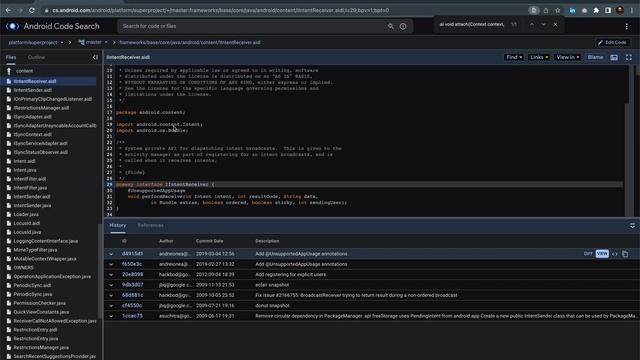Image resolution: width=640 pixels, height=360 pixels.
Task: Select MimeTypeFilter.java in file tree
Action: (x=35, y=250)
